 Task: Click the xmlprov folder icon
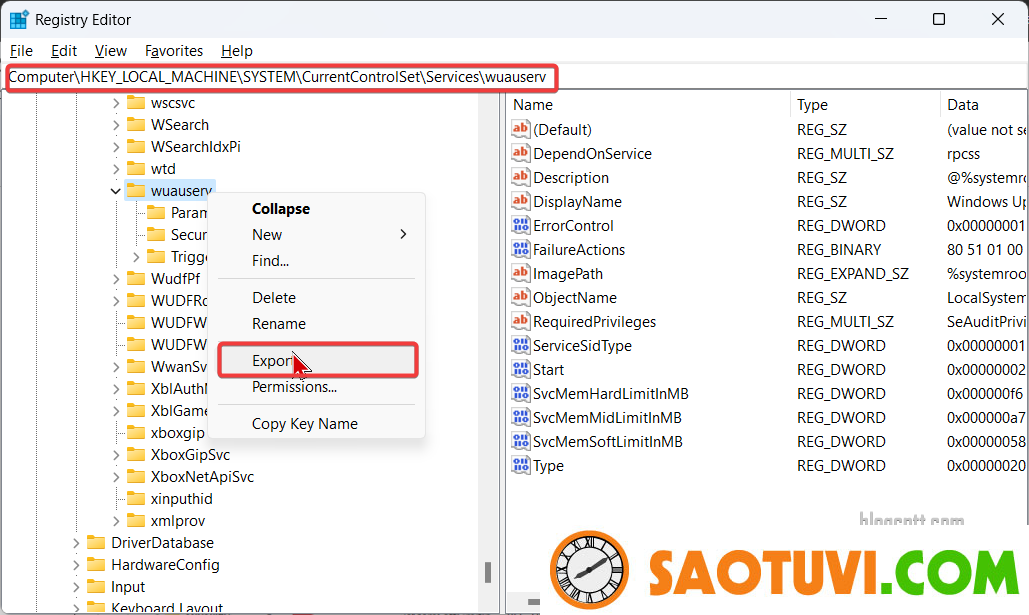click(136, 520)
